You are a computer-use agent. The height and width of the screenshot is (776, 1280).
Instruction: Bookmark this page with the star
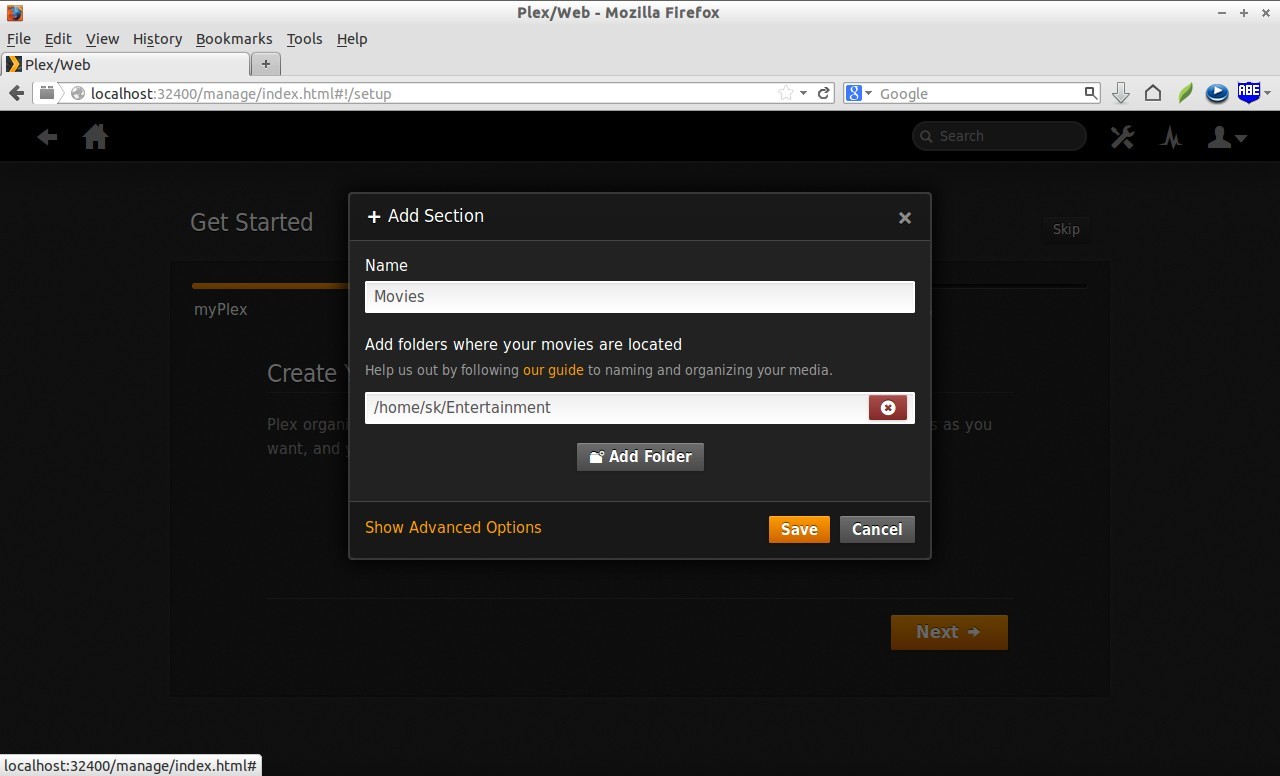[x=786, y=93]
